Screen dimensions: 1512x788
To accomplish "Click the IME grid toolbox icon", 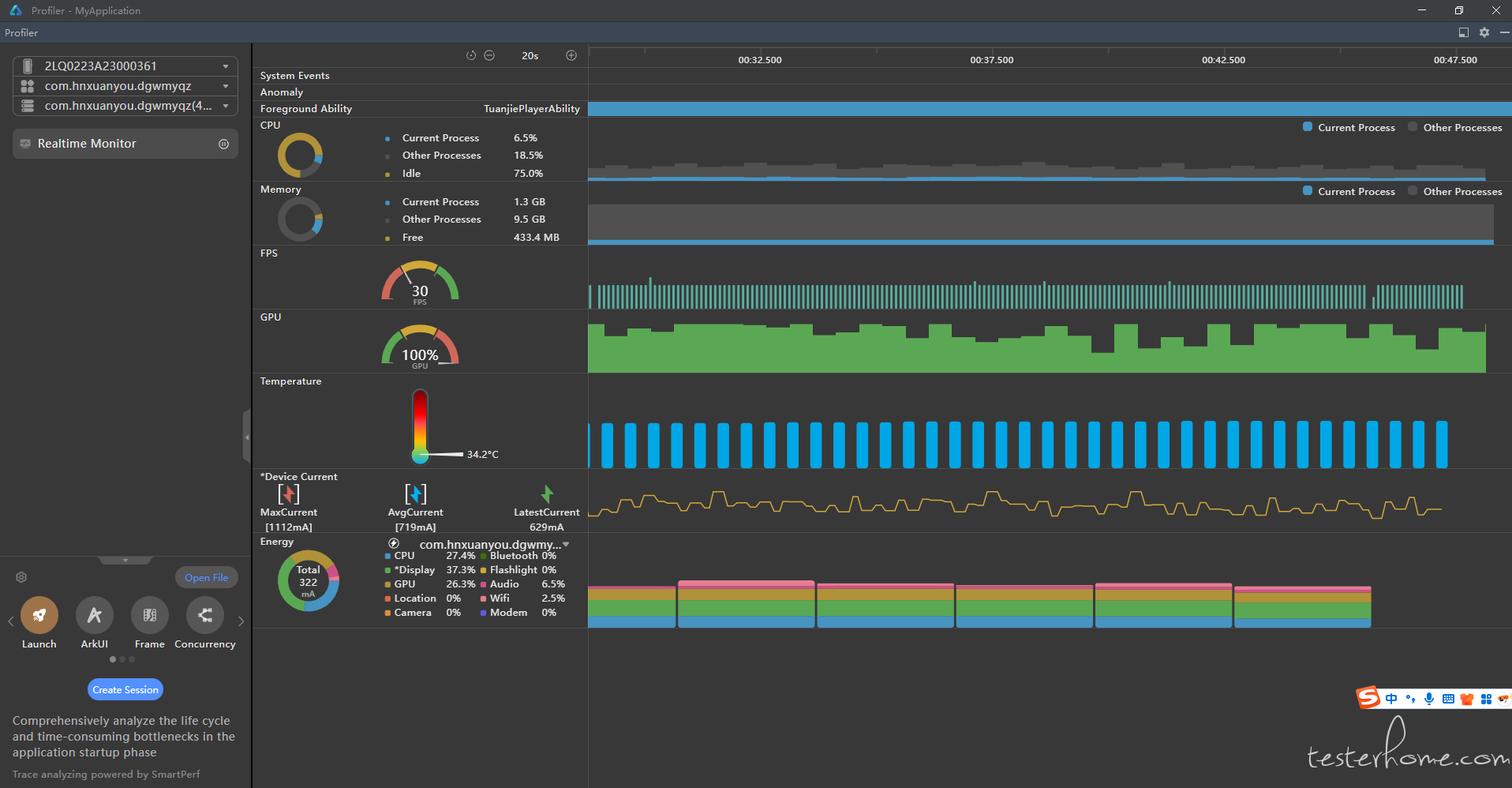I will coord(1486,699).
